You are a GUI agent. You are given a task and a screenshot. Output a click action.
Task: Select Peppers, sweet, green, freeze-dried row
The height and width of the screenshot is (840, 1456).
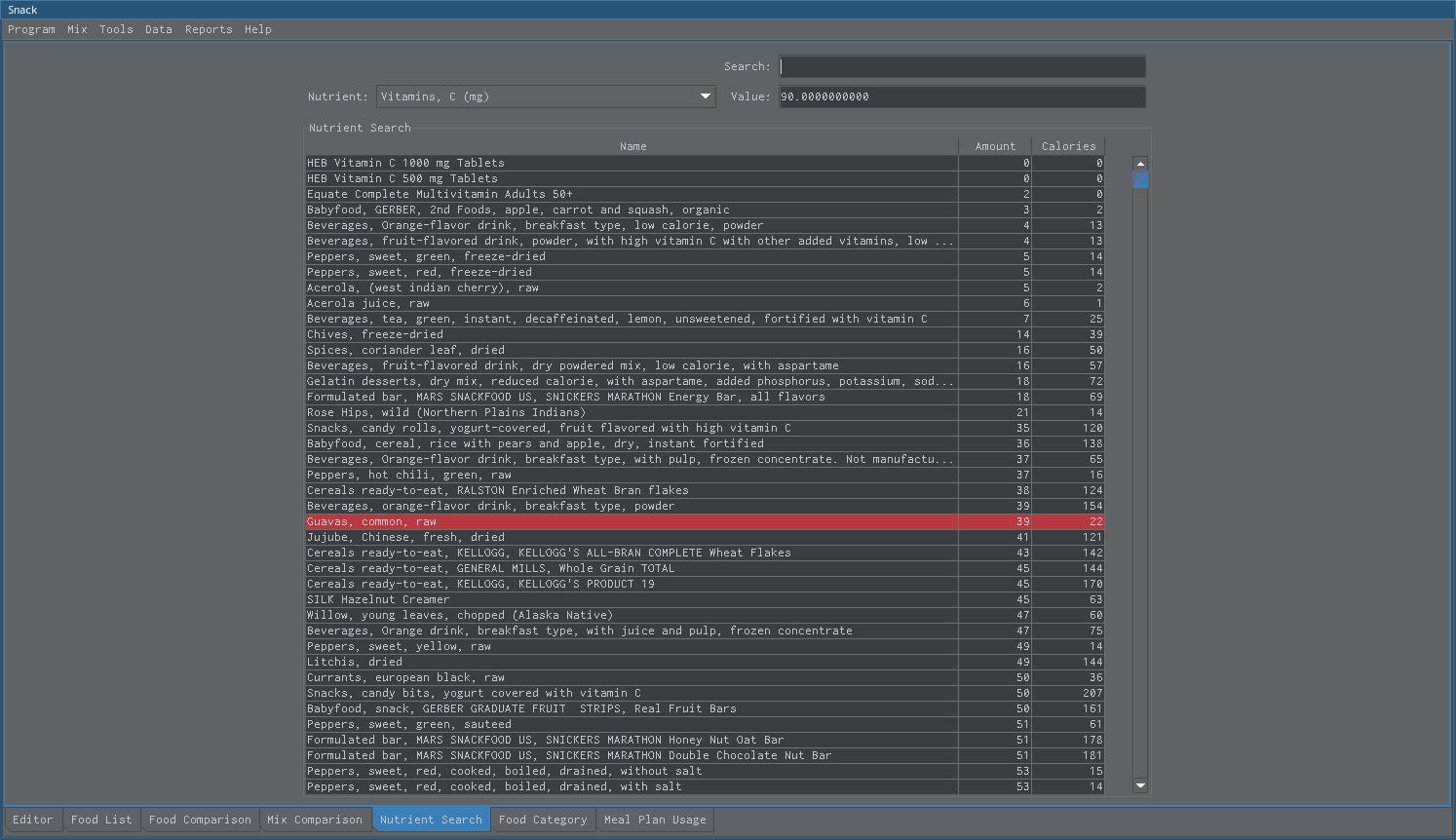click(705, 256)
